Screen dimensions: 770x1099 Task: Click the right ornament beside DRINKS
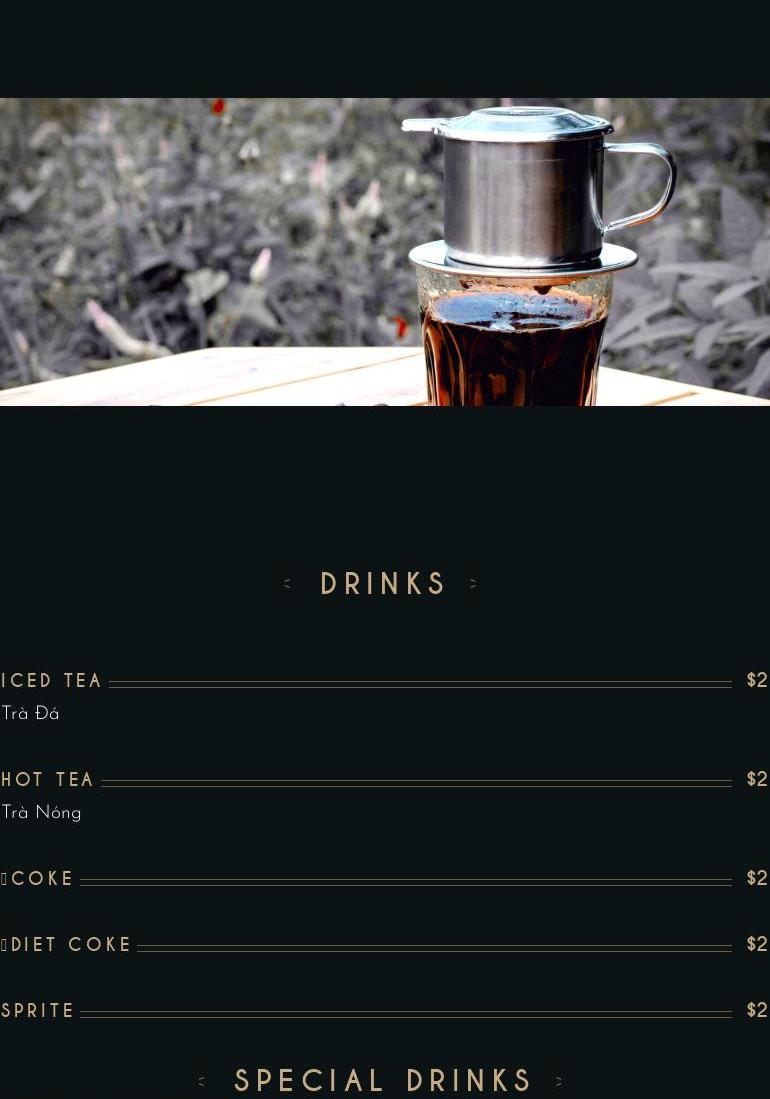[x=473, y=583]
